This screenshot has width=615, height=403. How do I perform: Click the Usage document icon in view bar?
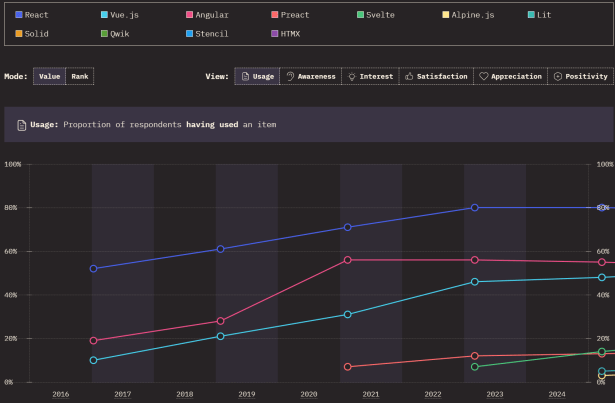[x=244, y=77]
